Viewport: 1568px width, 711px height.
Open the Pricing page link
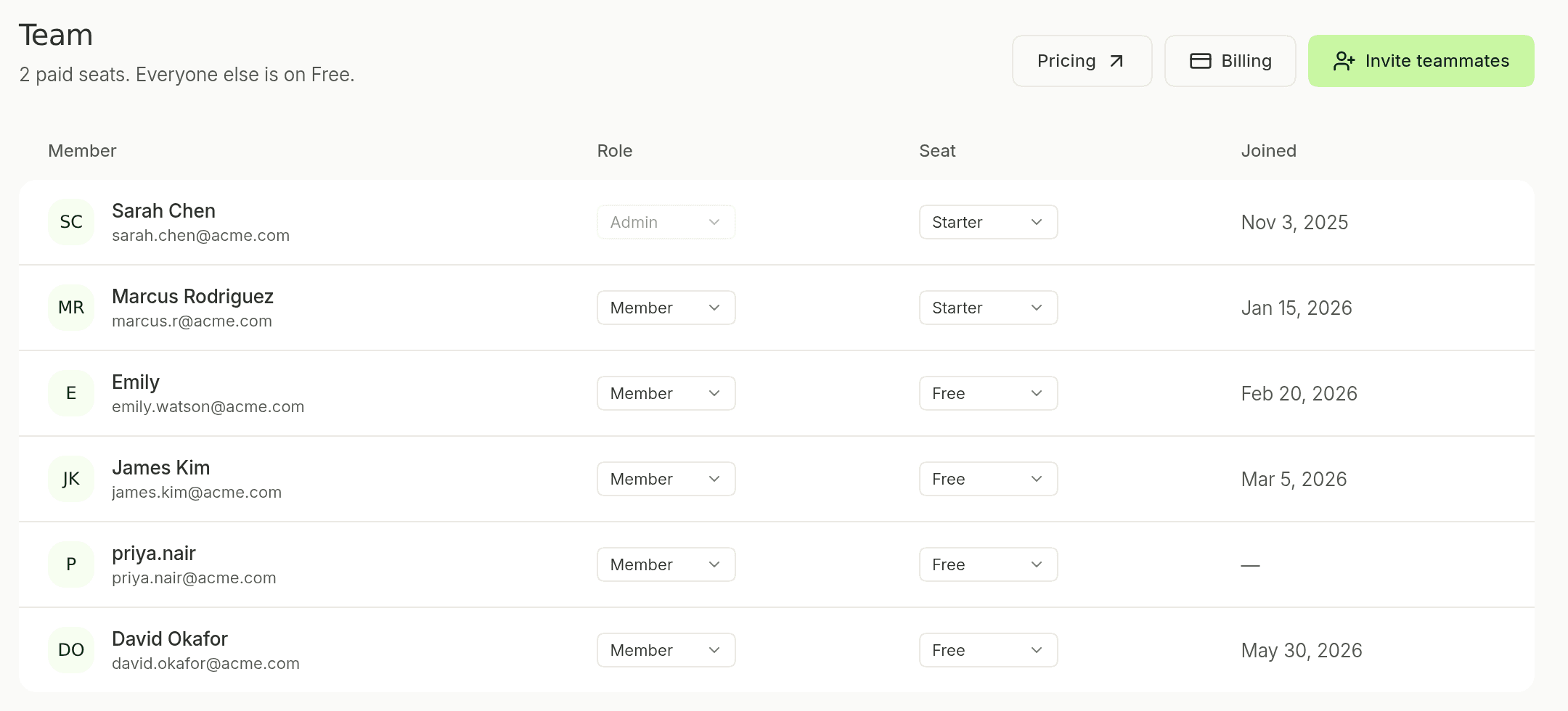(x=1082, y=61)
